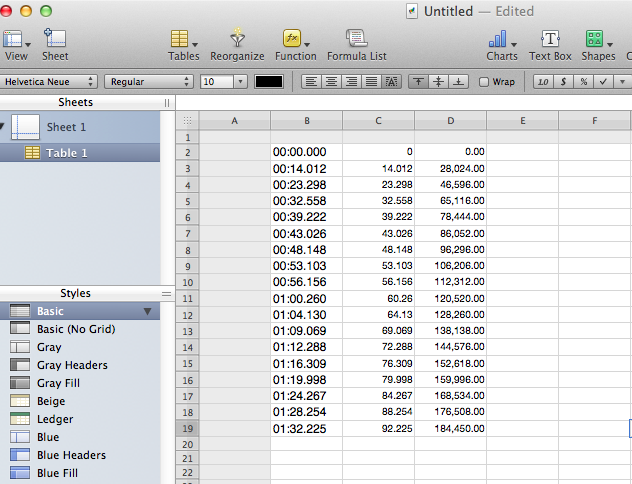The height and width of the screenshot is (484, 632).
Task: Open Helvetica Neue font family dropdown
Action: click(48, 82)
